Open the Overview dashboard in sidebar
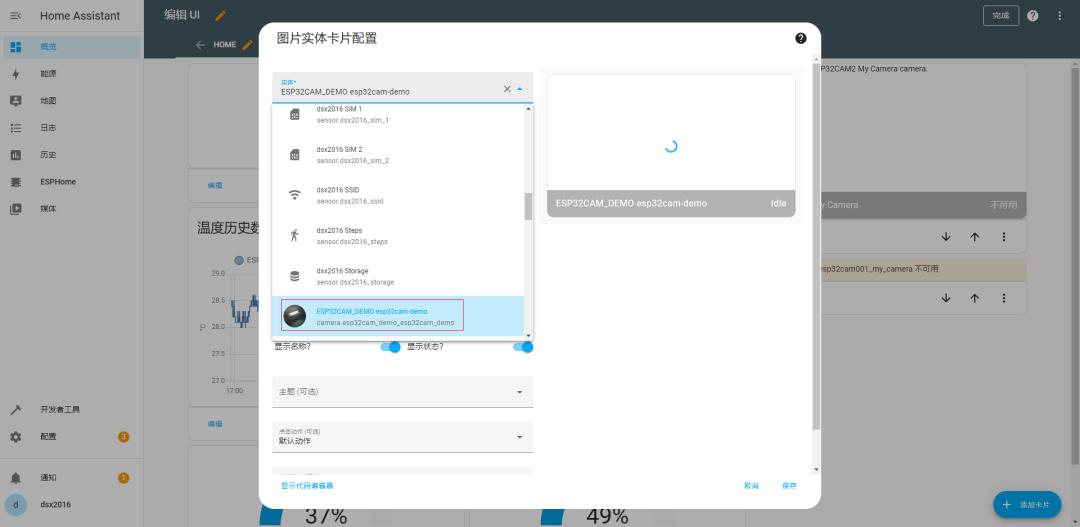Viewport: 1080px width, 527px height. click(72, 47)
